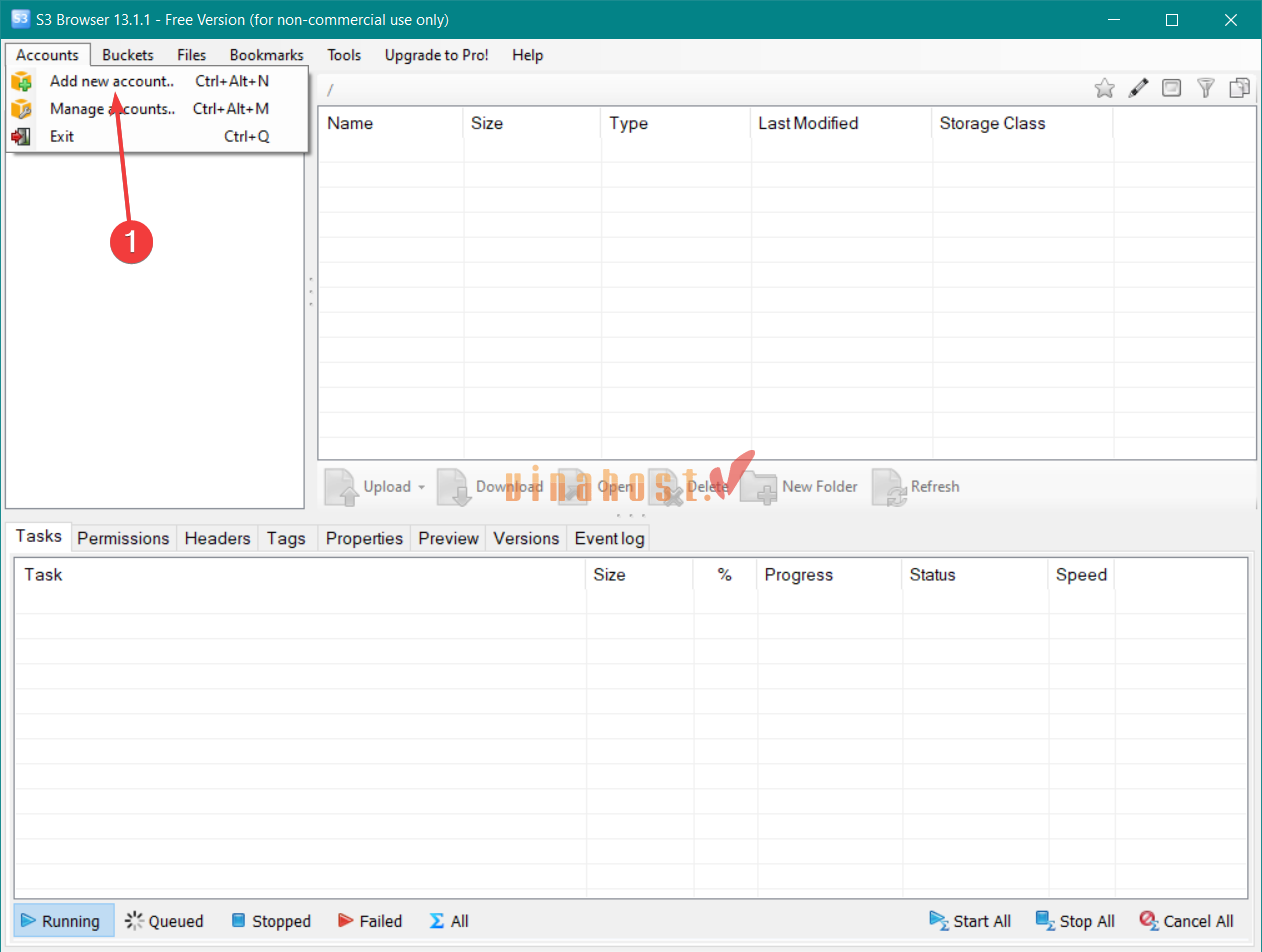Choose Manage accounts from the menu

tap(112, 109)
